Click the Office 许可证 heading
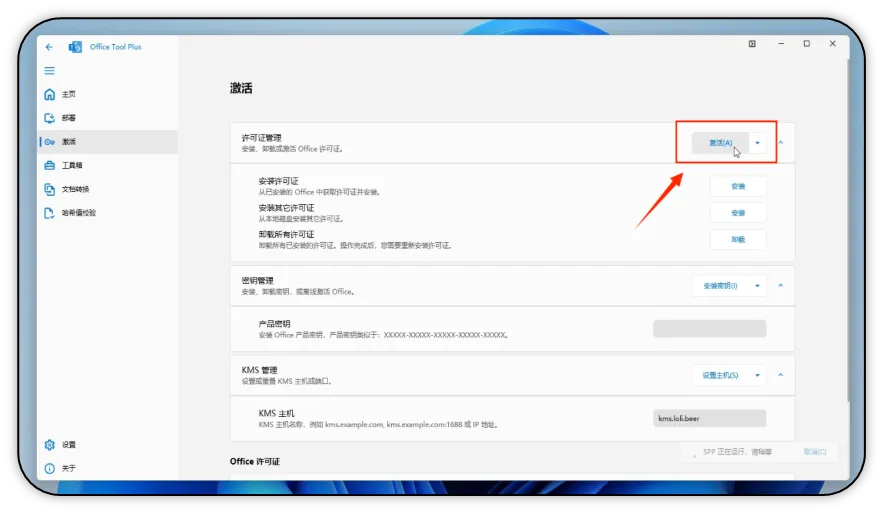This screenshot has height=513, width=883. pyautogui.click(x=255, y=462)
